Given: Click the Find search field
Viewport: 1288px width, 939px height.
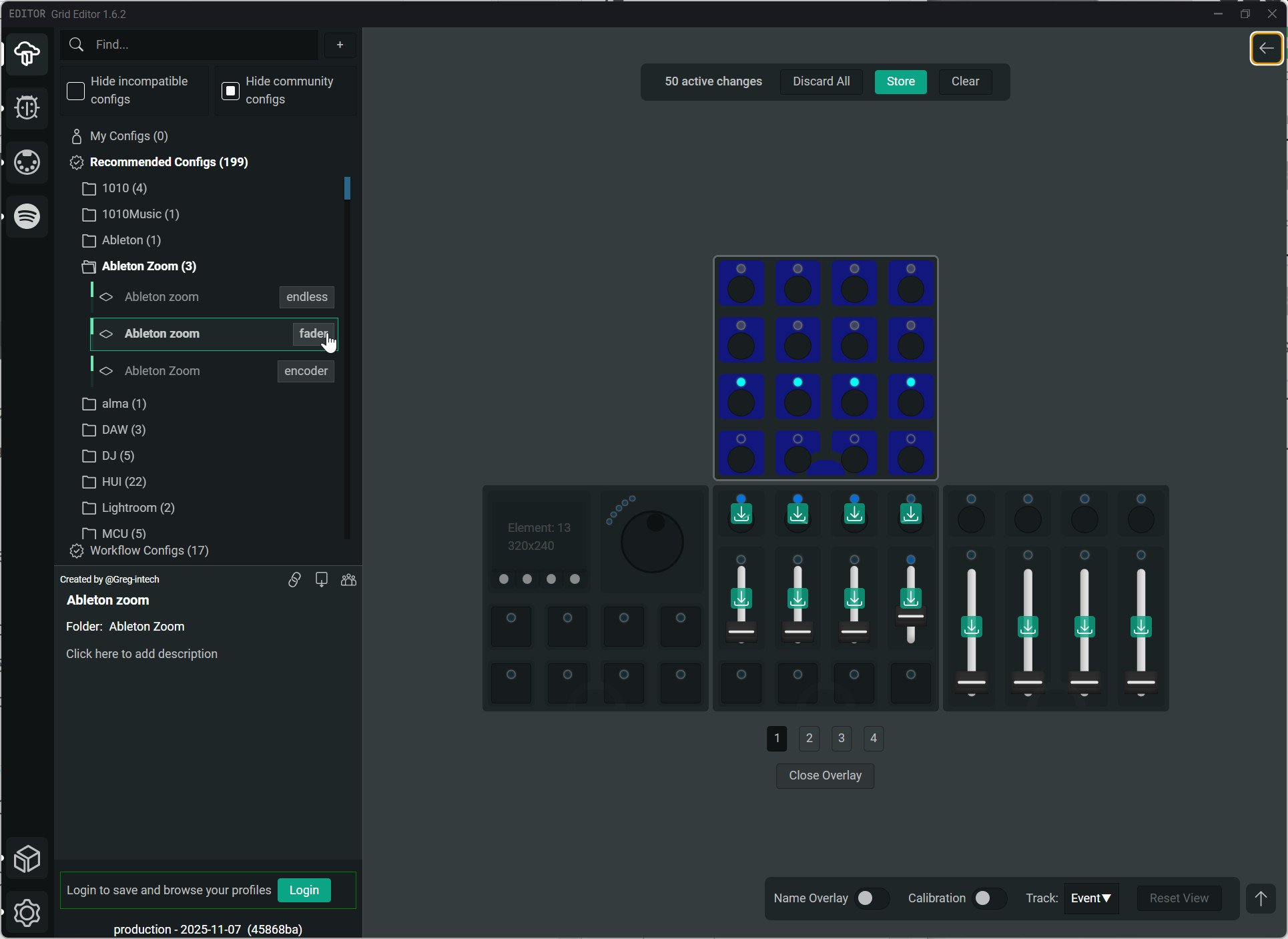Looking at the screenshot, I should click(200, 45).
